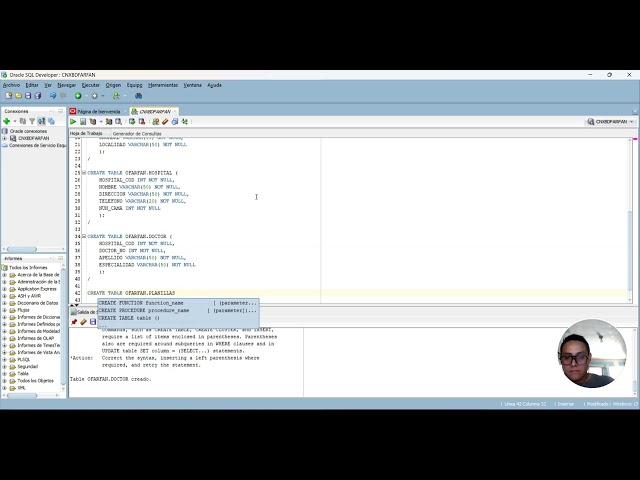Click the New file icon in main toolbar
Image resolution: width=640 pixels, height=480 pixels.
(x=9, y=96)
